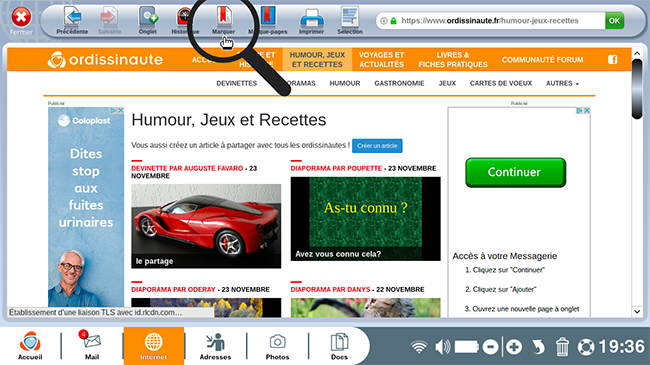Viewport: 650px width, 365px height.
Task: Click the ordissinaute logo
Action: tap(105, 60)
